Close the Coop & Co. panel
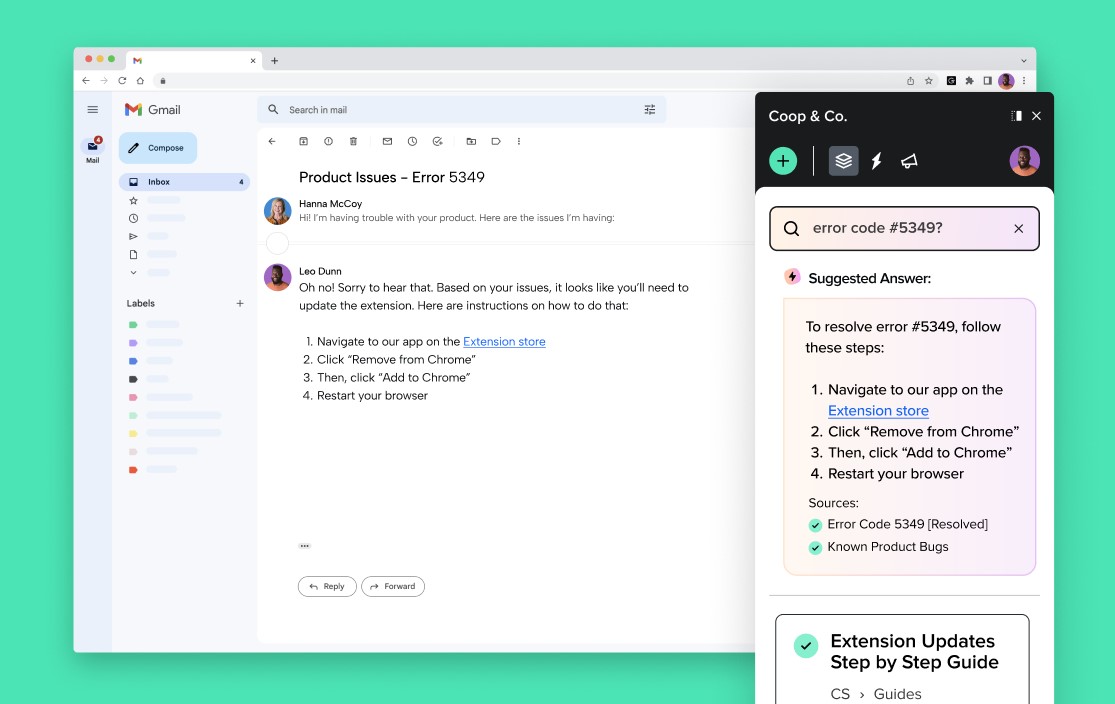 [1036, 116]
